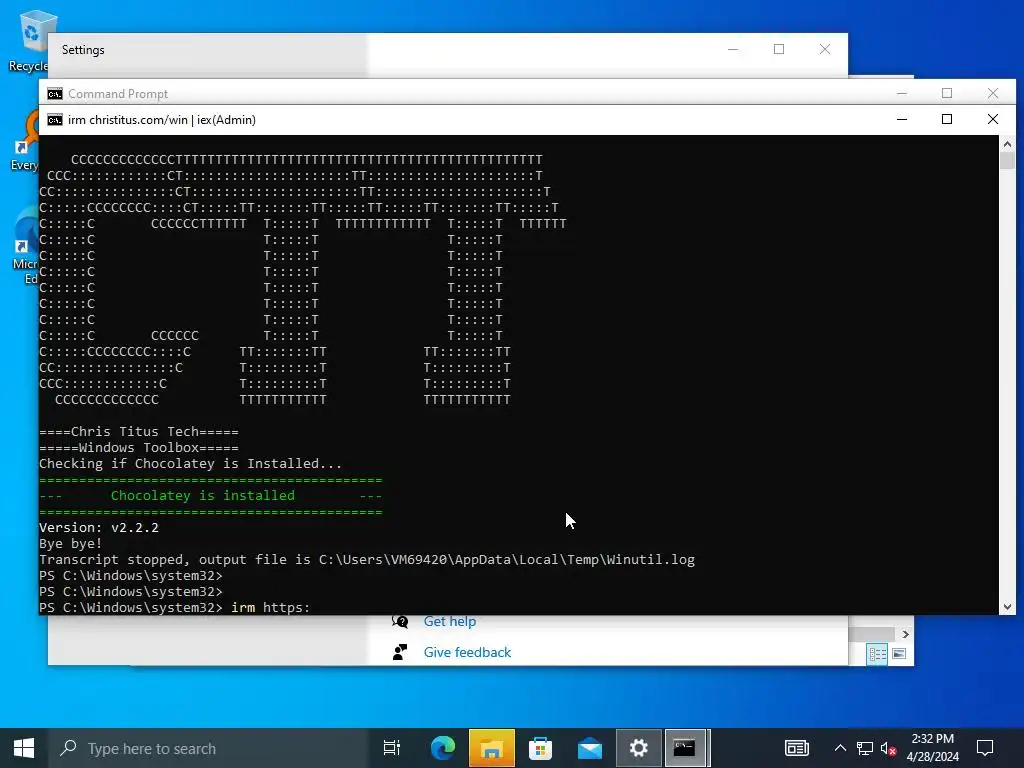Click the PowerShell scrollbar down arrow

(x=1007, y=607)
